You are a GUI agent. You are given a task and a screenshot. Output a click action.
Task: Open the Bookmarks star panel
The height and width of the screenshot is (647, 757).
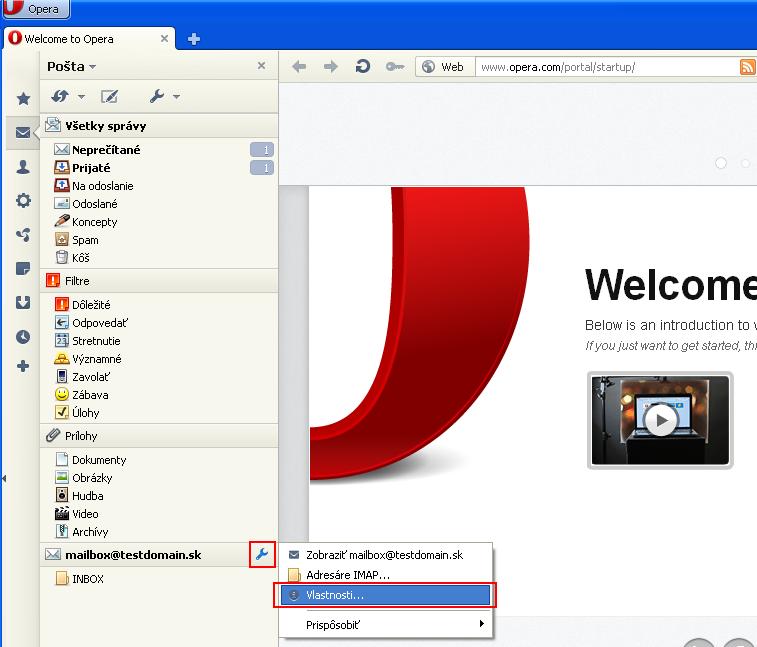tap(23, 99)
